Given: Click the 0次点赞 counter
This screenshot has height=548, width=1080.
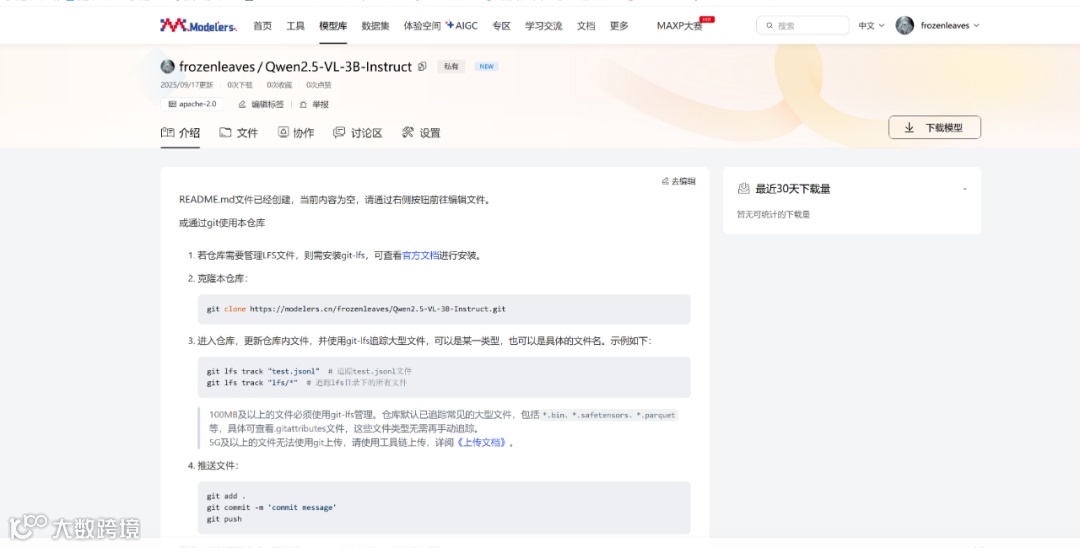Looking at the screenshot, I should (x=319, y=85).
